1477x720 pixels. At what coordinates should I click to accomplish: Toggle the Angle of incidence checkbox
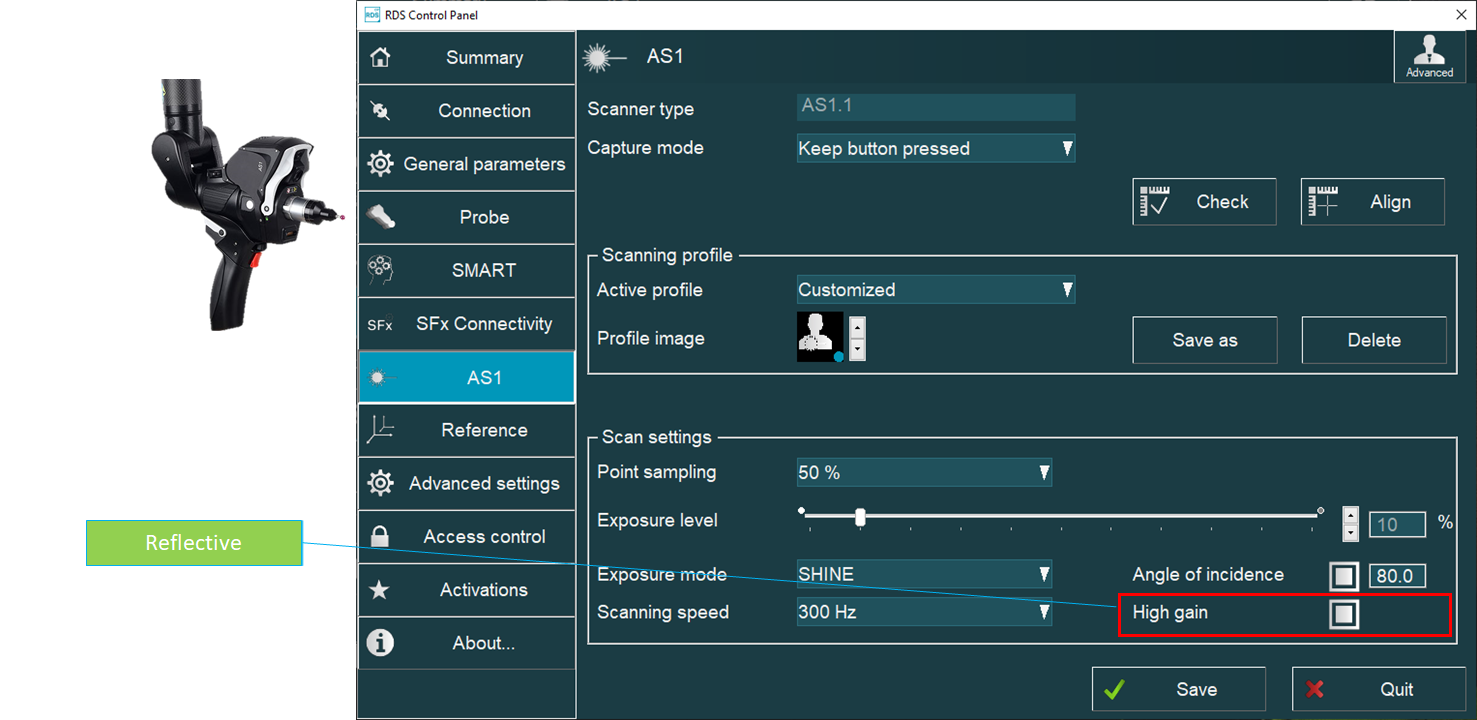1344,575
